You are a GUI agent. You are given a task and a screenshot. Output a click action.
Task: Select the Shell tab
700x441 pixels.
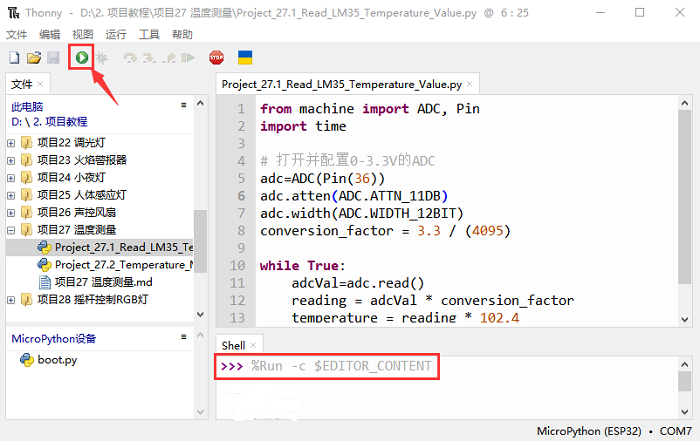[233, 344]
